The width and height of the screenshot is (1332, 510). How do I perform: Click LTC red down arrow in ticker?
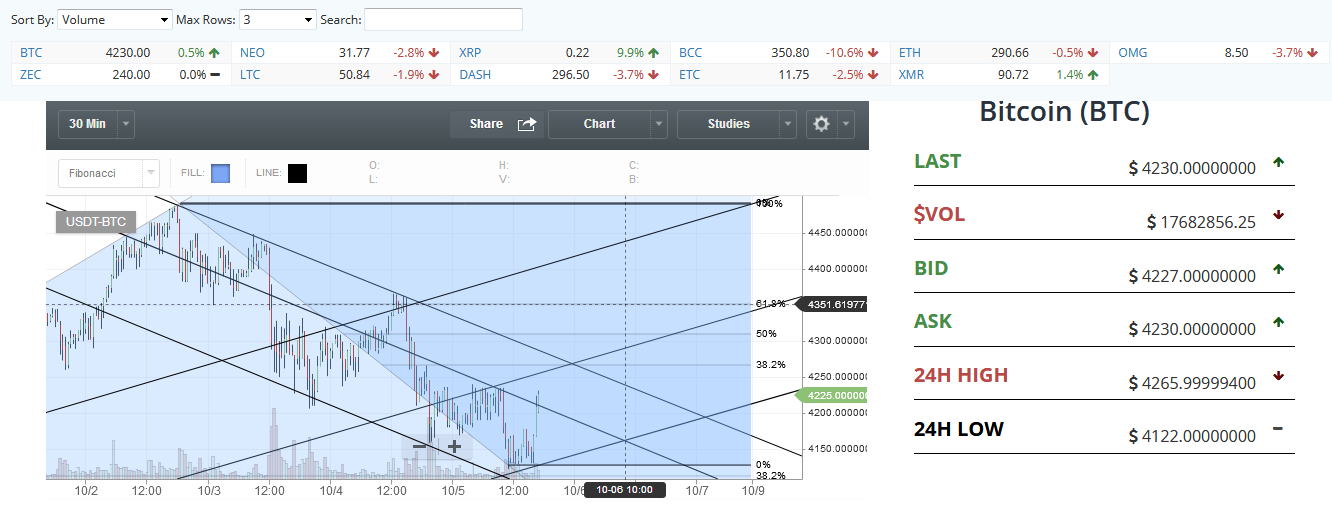pos(434,75)
